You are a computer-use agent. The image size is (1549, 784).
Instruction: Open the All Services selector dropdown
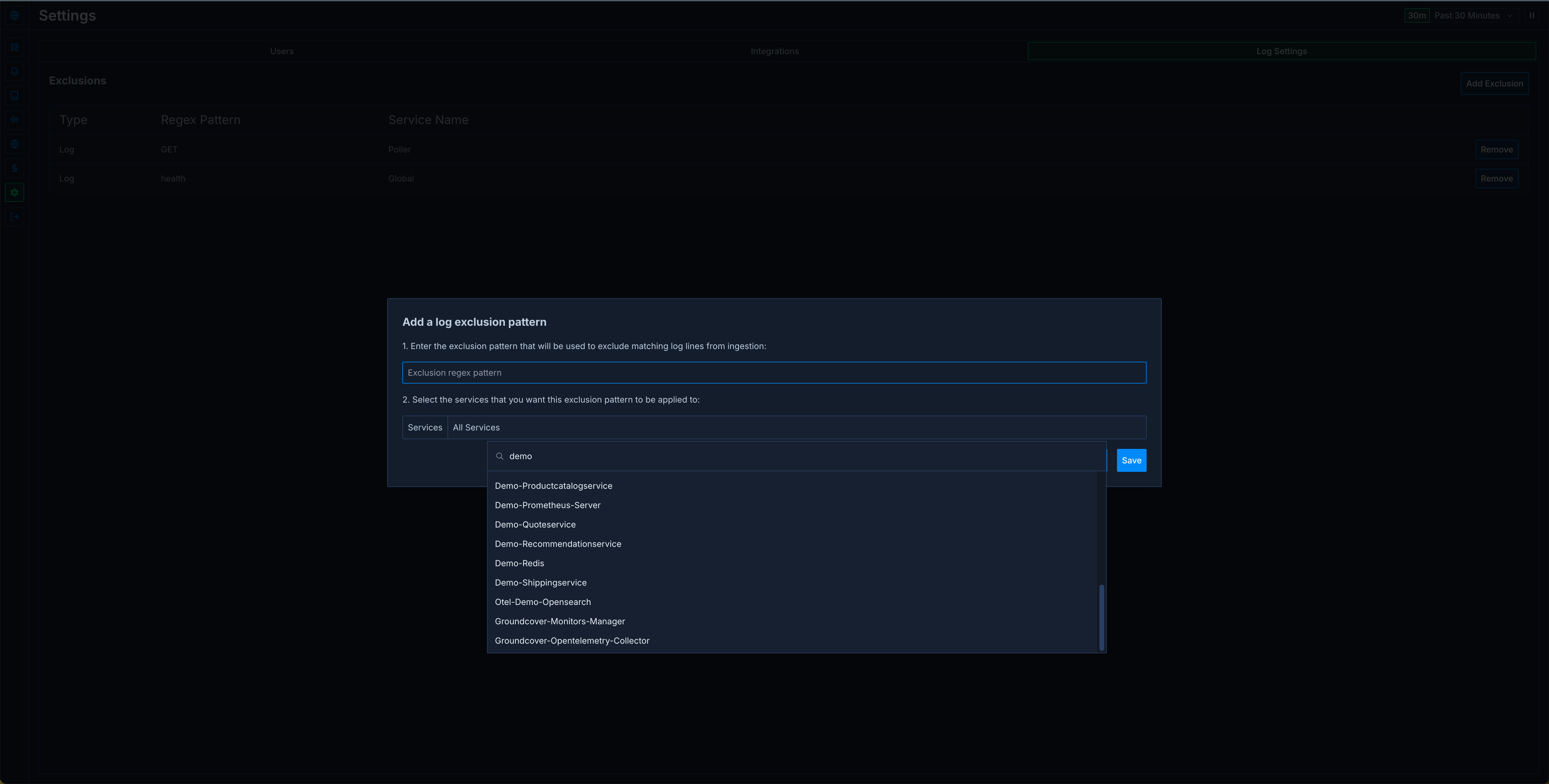797,427
